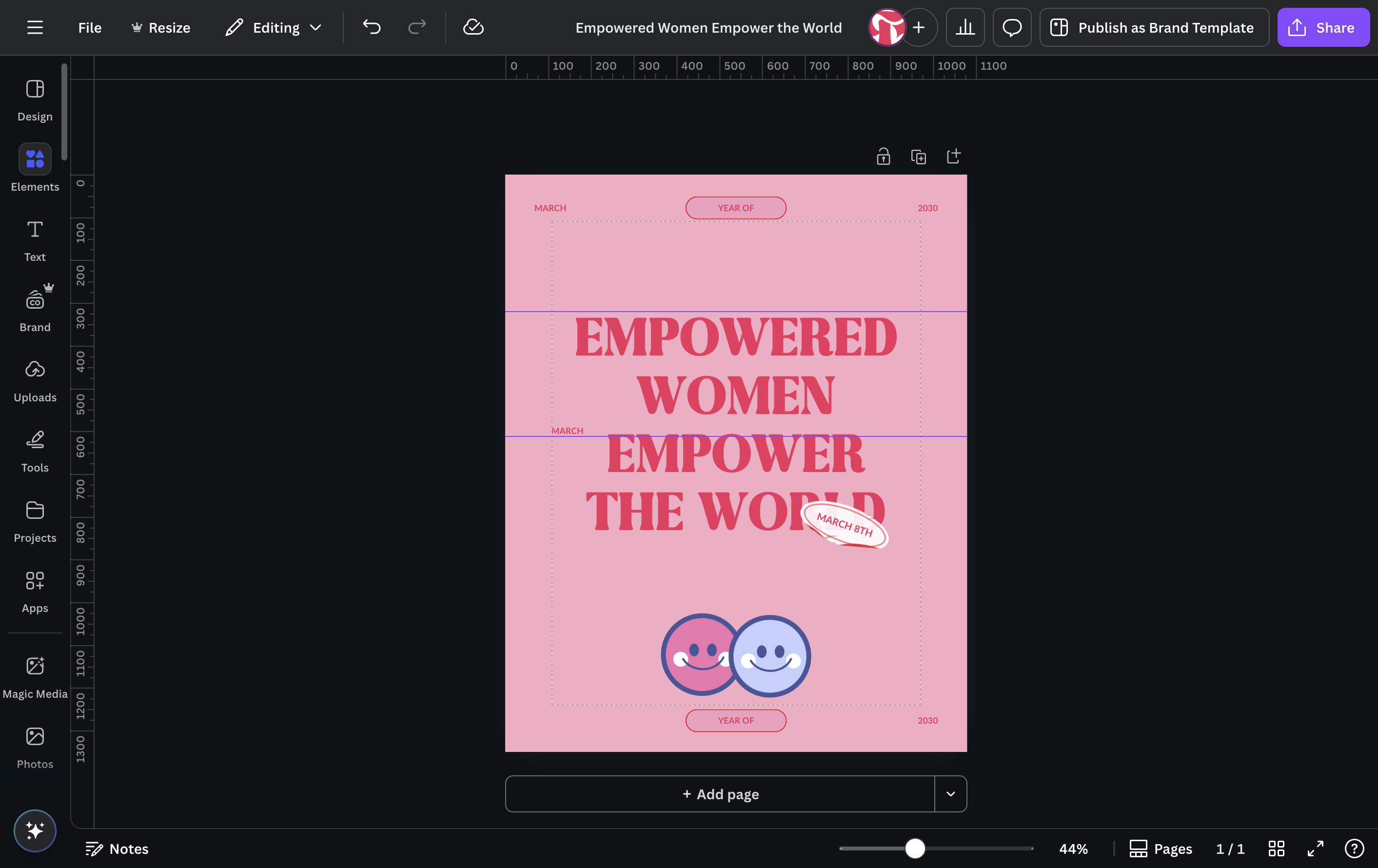Click the zoom slider handle
The width and height of the screenshot is (1378, 868).
click(914, 848)
